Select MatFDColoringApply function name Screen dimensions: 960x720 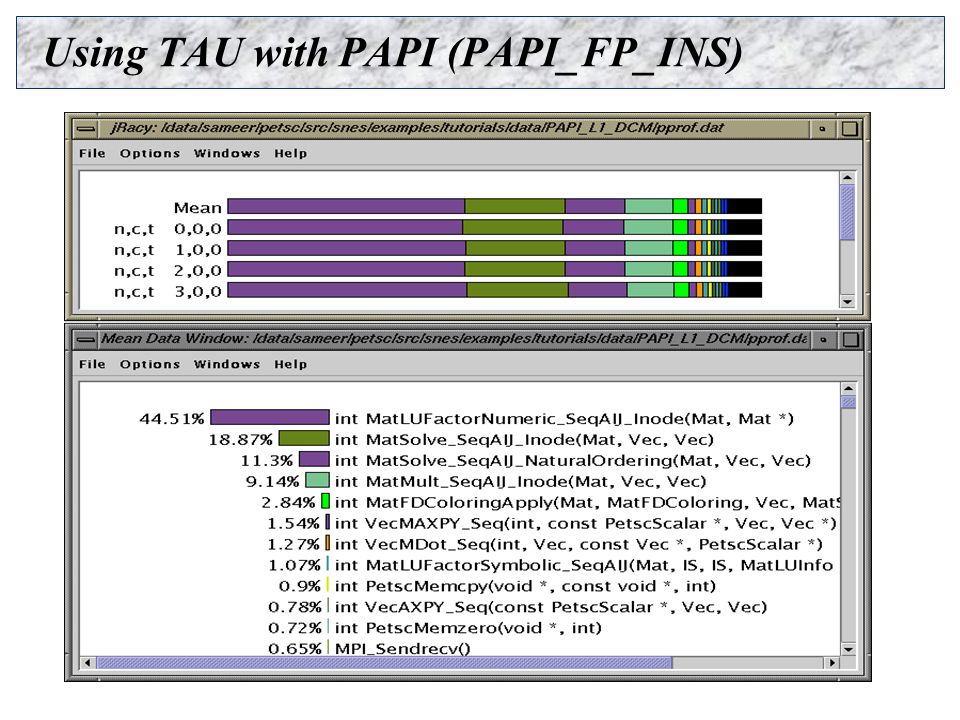click(x=588, y=502)
